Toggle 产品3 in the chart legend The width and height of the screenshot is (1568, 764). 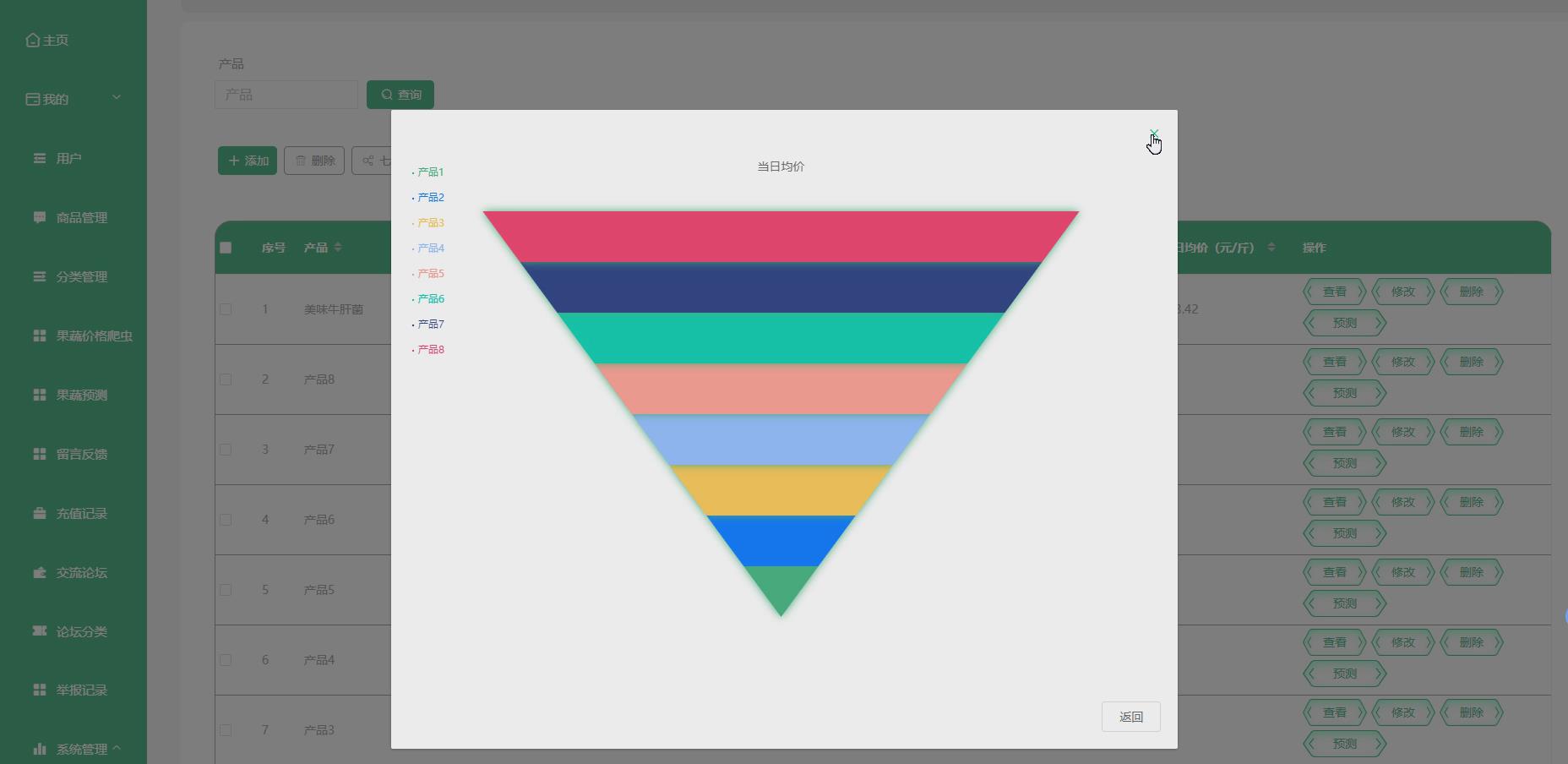tap(427, 222)
